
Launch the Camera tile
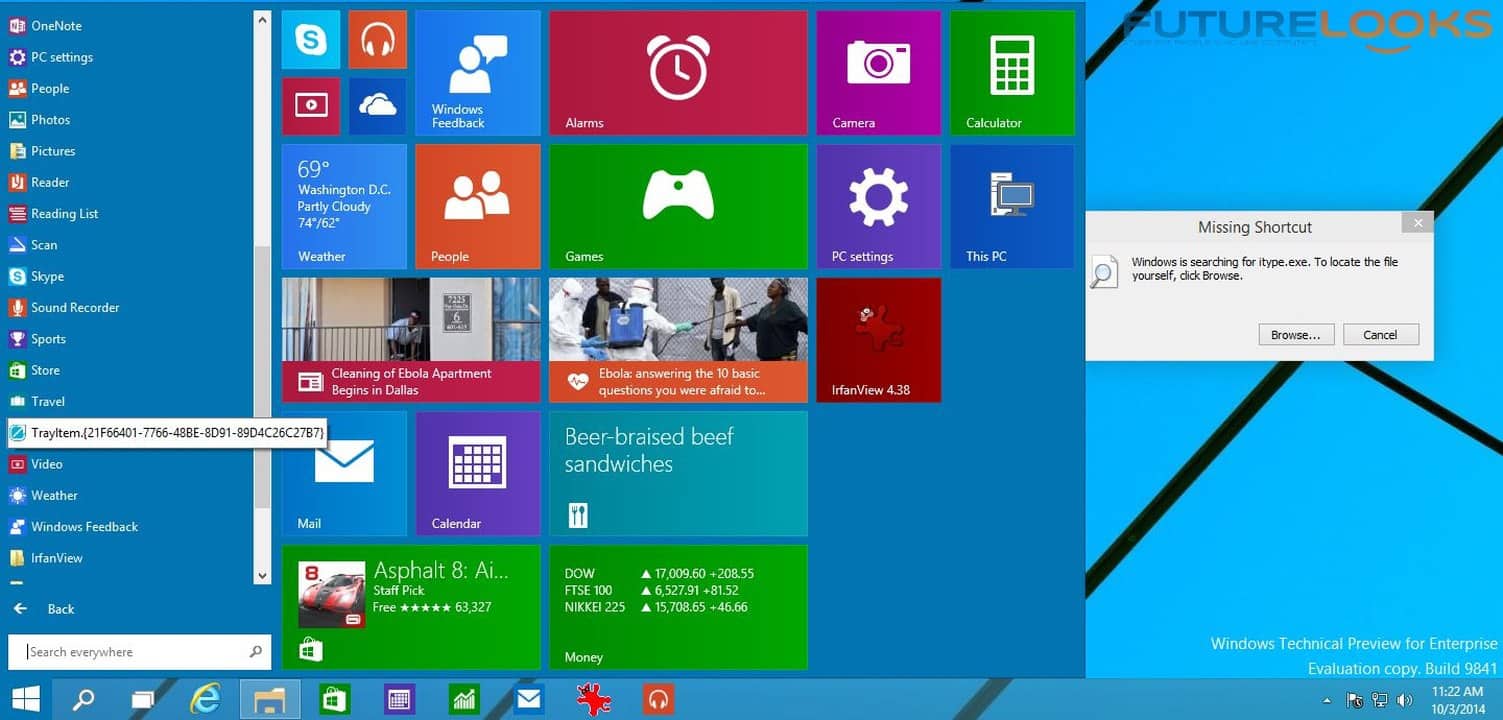click(x=878, y=73)
